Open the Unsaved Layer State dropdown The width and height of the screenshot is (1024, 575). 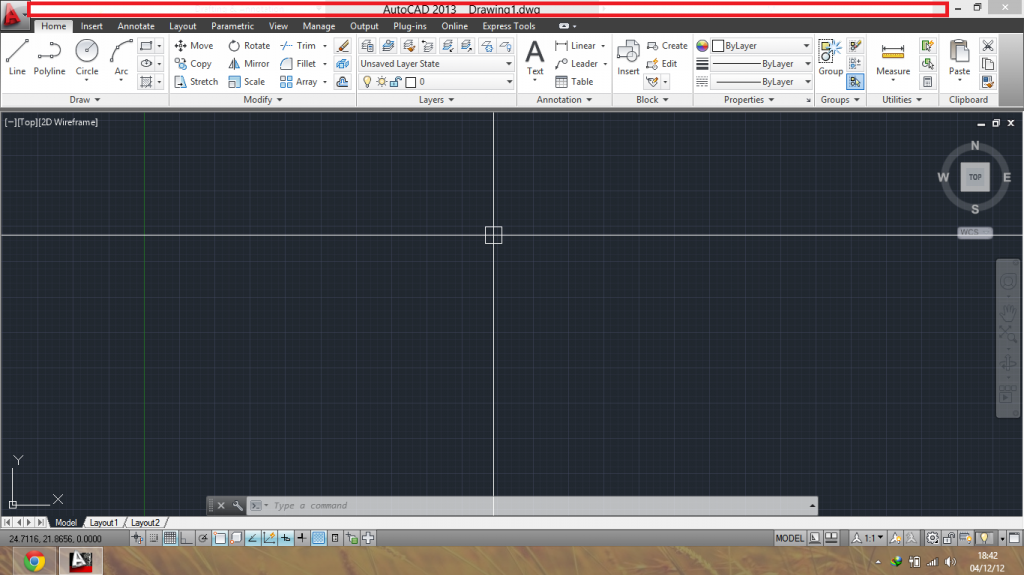pos(436,63)
